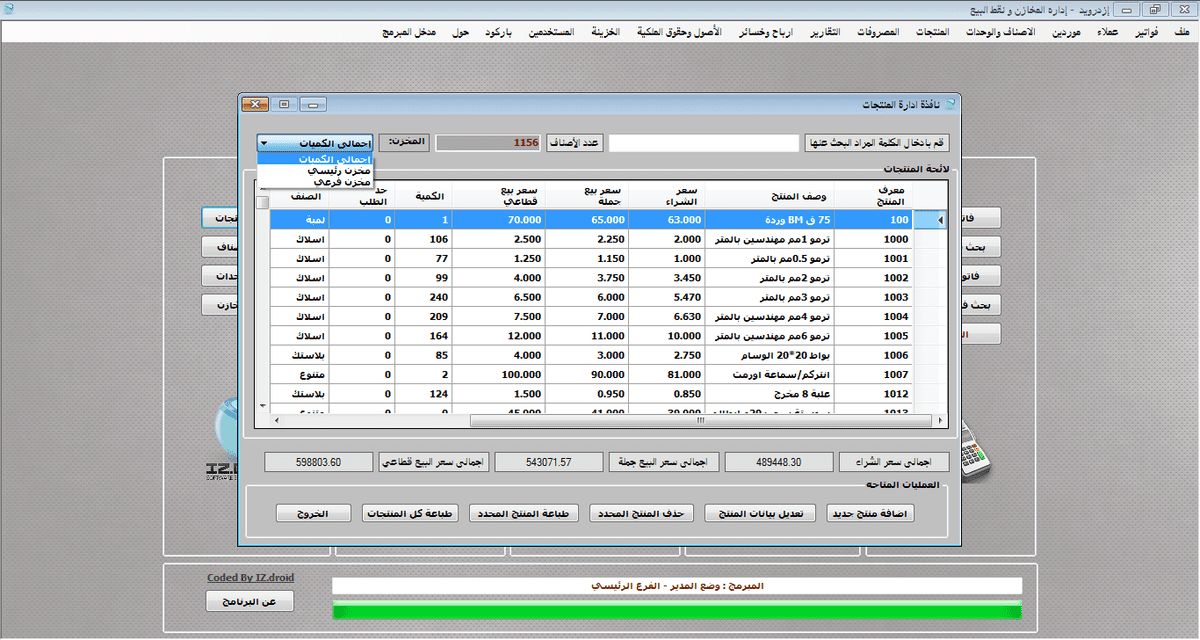Click the اجمالي سعر البيع جملة button
The height and width of the screenshot is (640, 1200).
coord(665,463)
